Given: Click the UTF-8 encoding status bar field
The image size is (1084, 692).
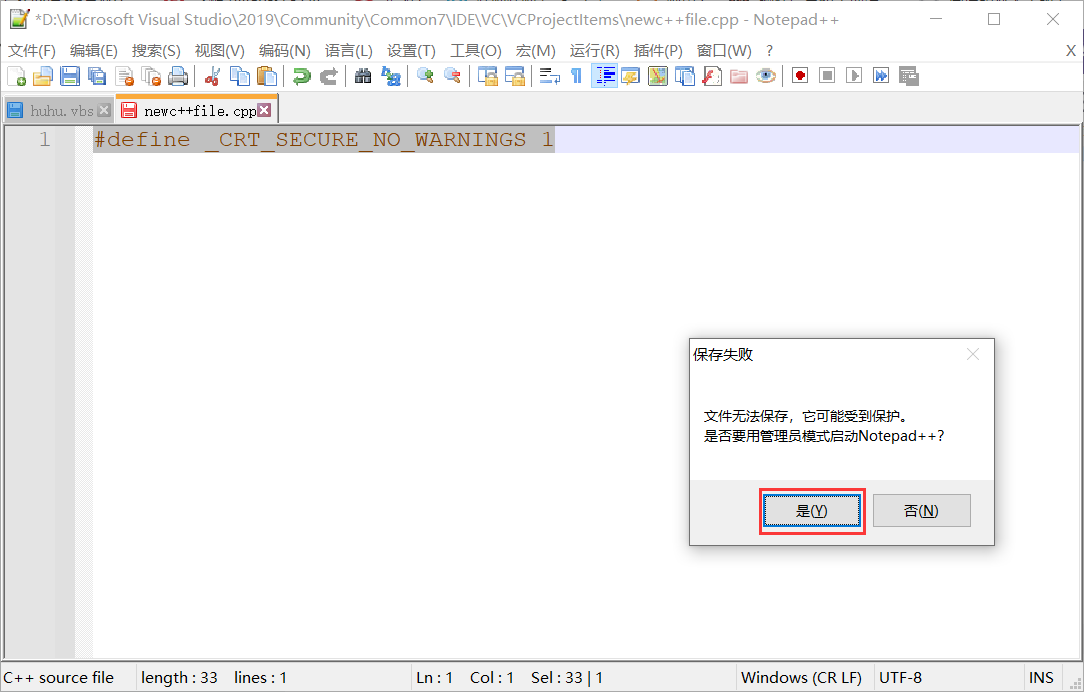Looking at the screenshot, I should (898, 677).
